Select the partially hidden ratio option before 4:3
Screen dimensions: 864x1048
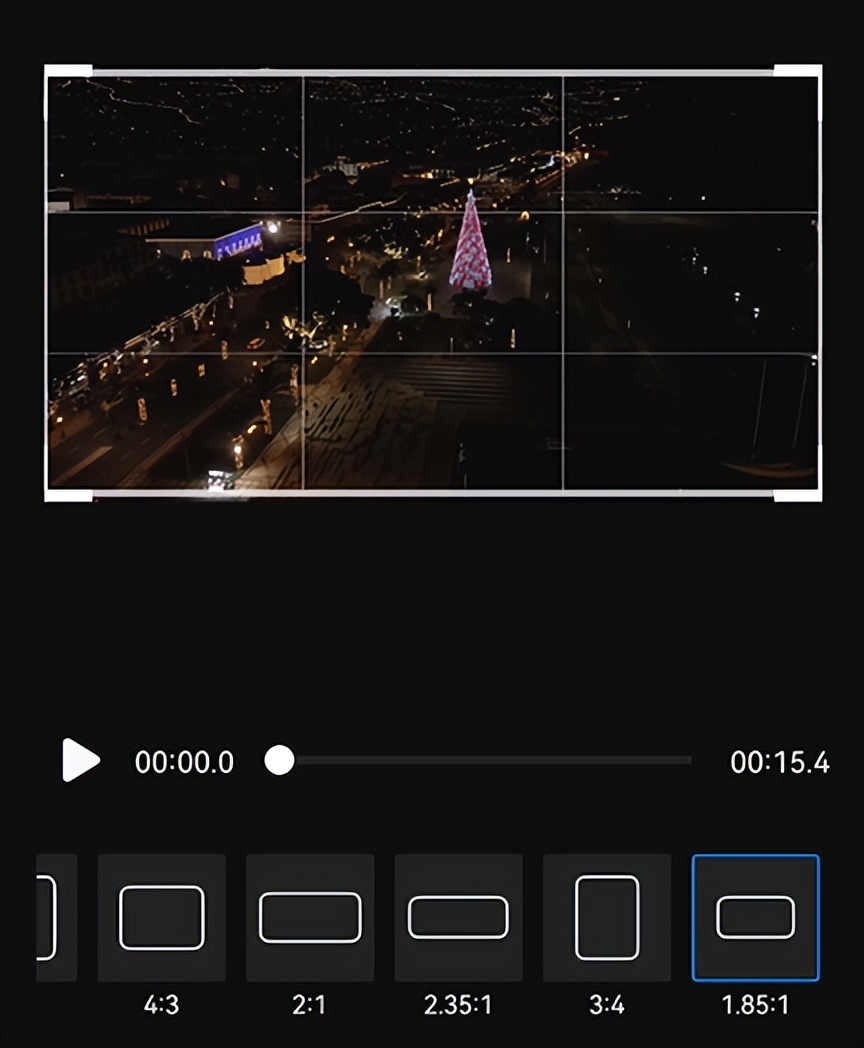(56, 918)
